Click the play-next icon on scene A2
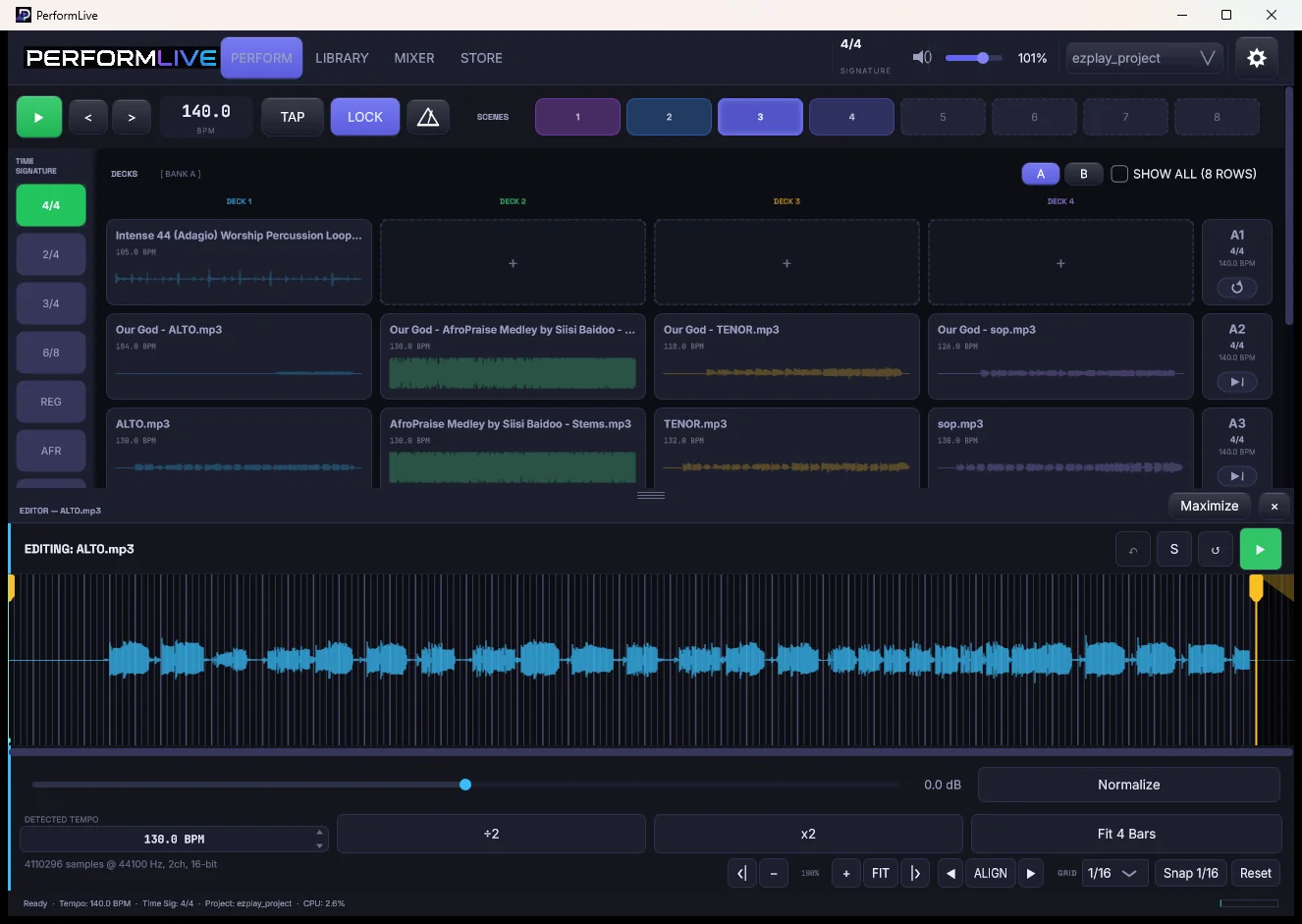Screen dimensions: 1302x924 [x=1237, y=382]
